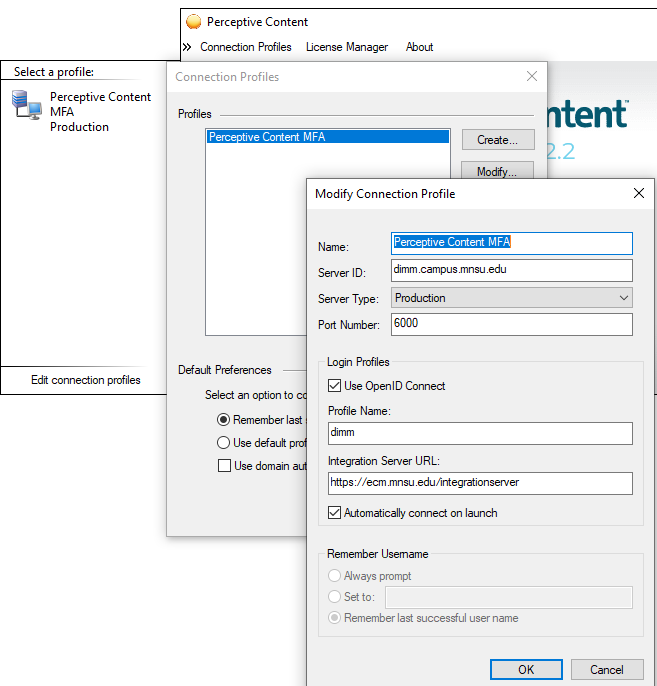The width and height of the screenshot is (657, 686).
Task: Open the Server Type dropdown
Action: click(x=511, y=298)
